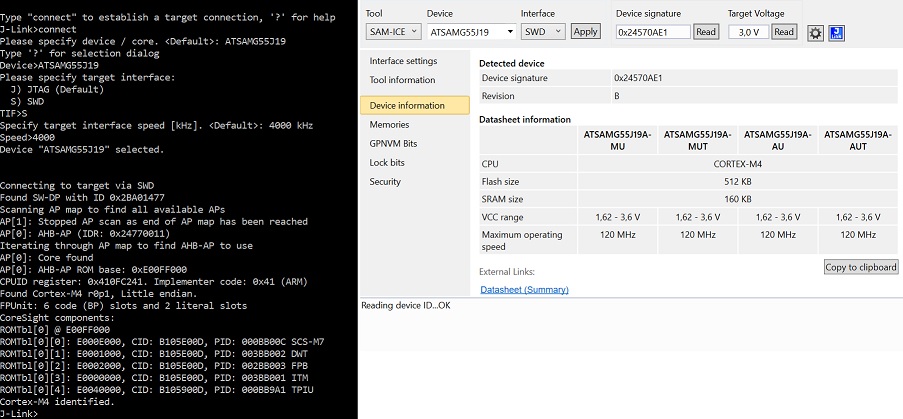Viewport: 903px width, 419px height.
Task: Click the VCC range row label
Action: tap(502, 217)
